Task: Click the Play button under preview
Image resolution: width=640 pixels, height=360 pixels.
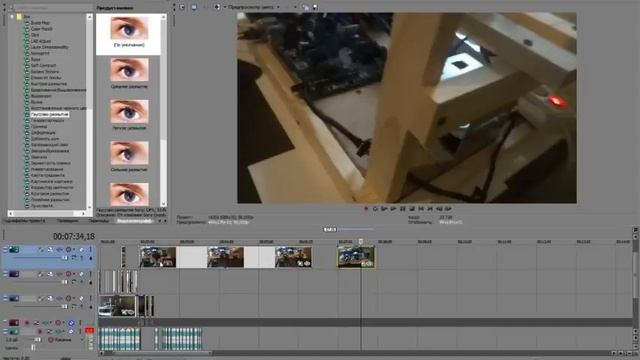Action: (x=393, y=209)
